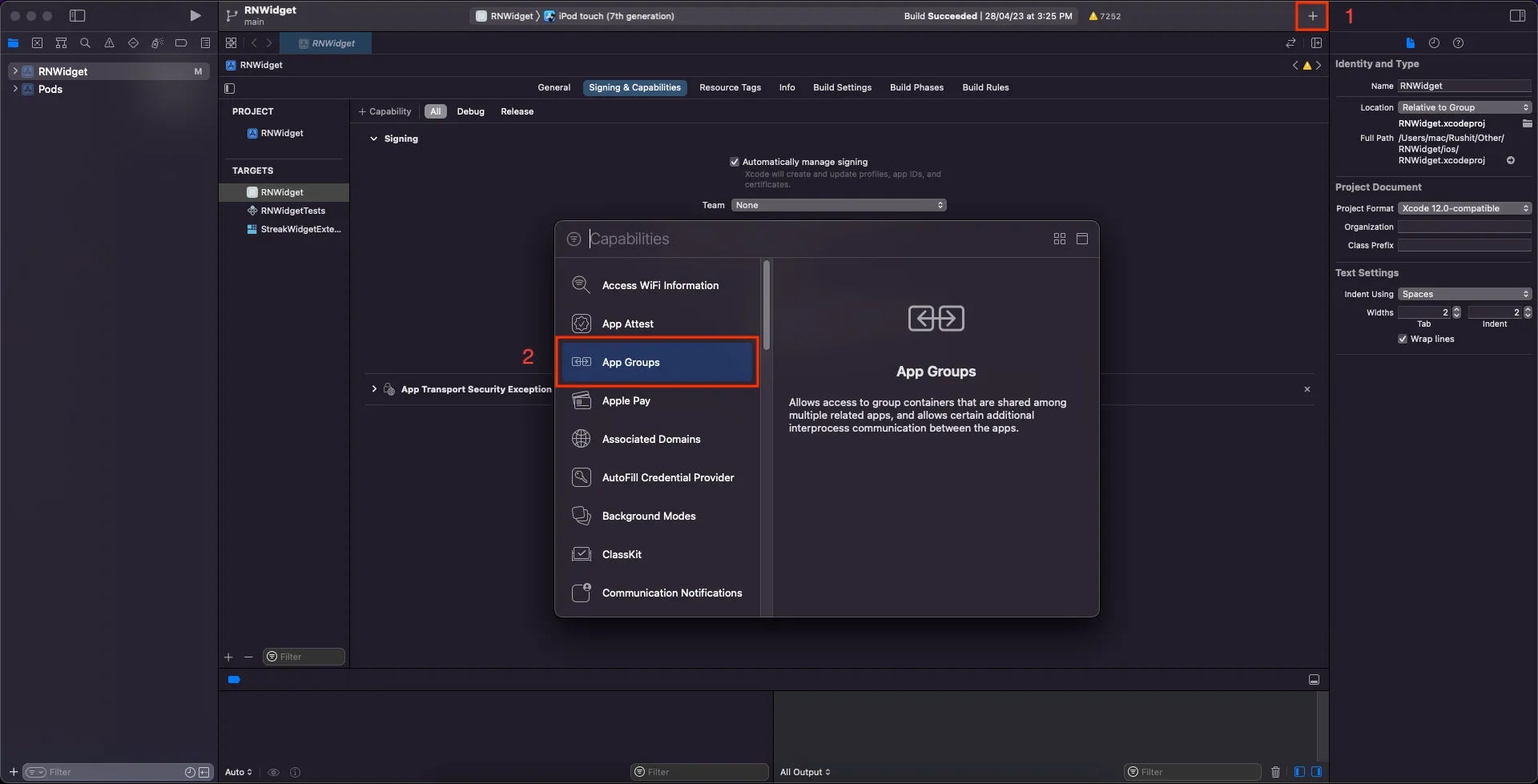Expand the Pods project tree item
This screenshot has height=784, width=1538.
[x=15, y=89]
